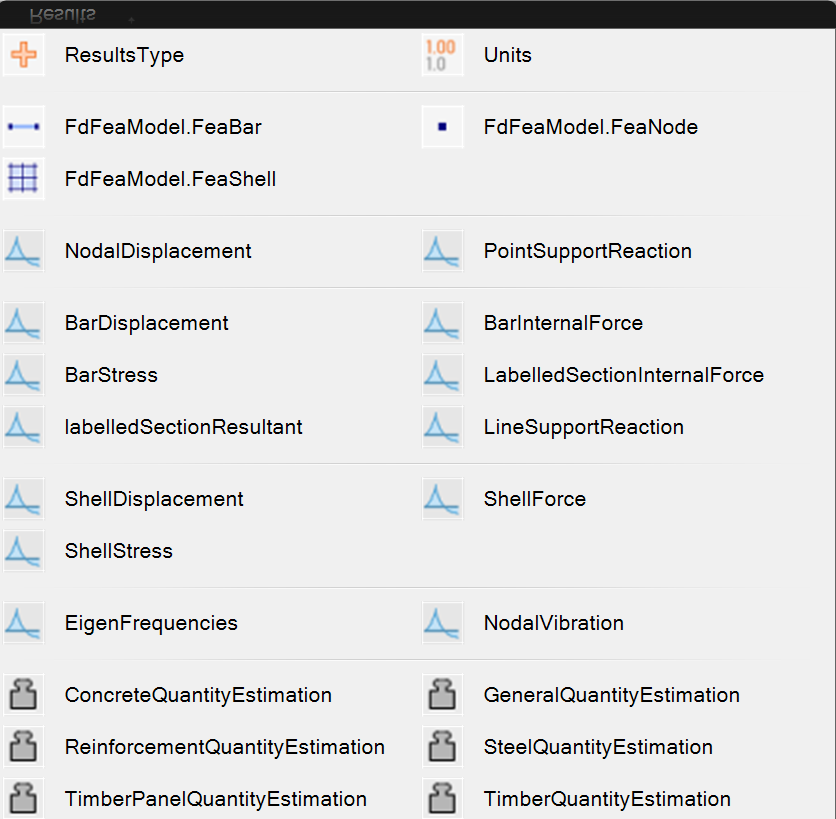This screenshot has height=819, width=836.
Task: Click the FdFeaModel.FeaBar icon
Action: click(x=24, y=127)
